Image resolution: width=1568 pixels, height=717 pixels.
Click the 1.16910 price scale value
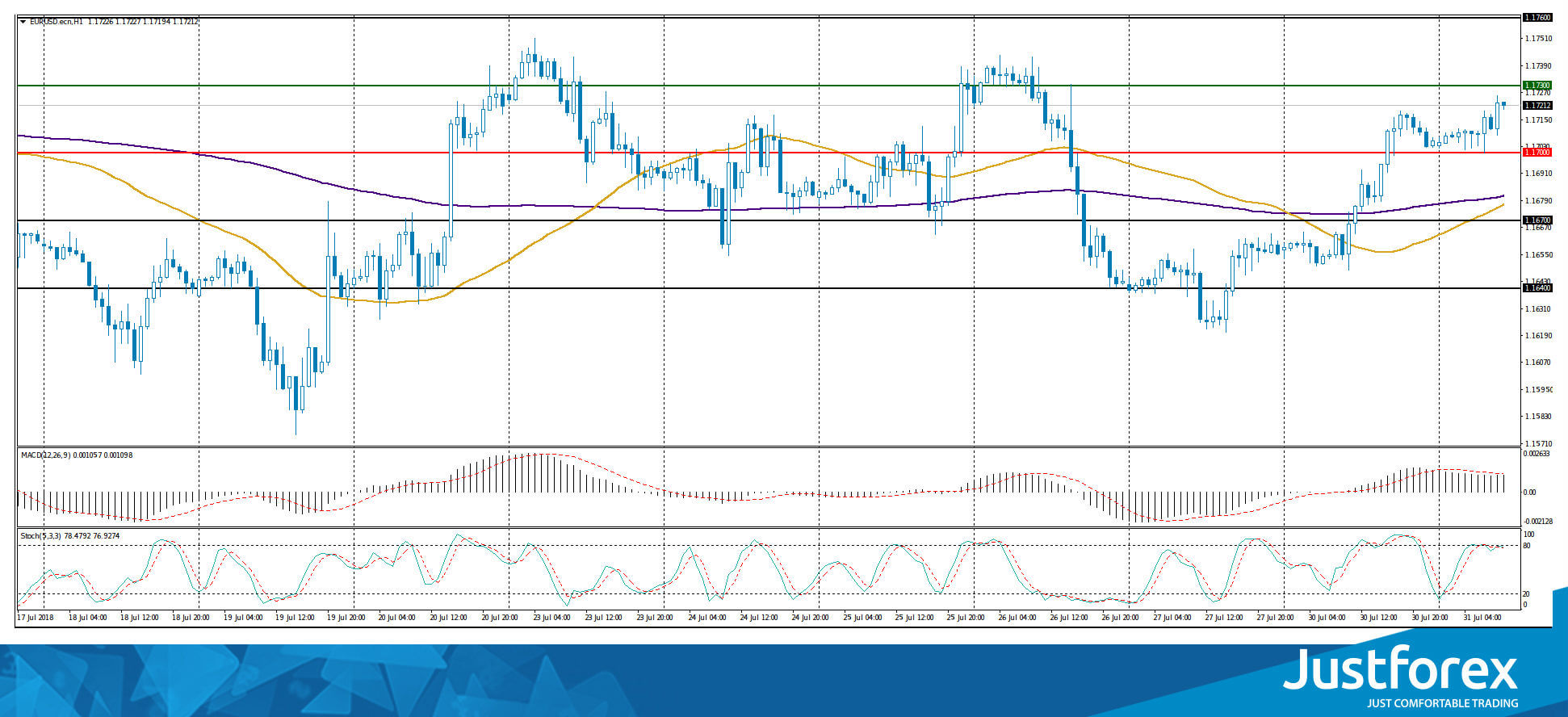coord(1538,174)
